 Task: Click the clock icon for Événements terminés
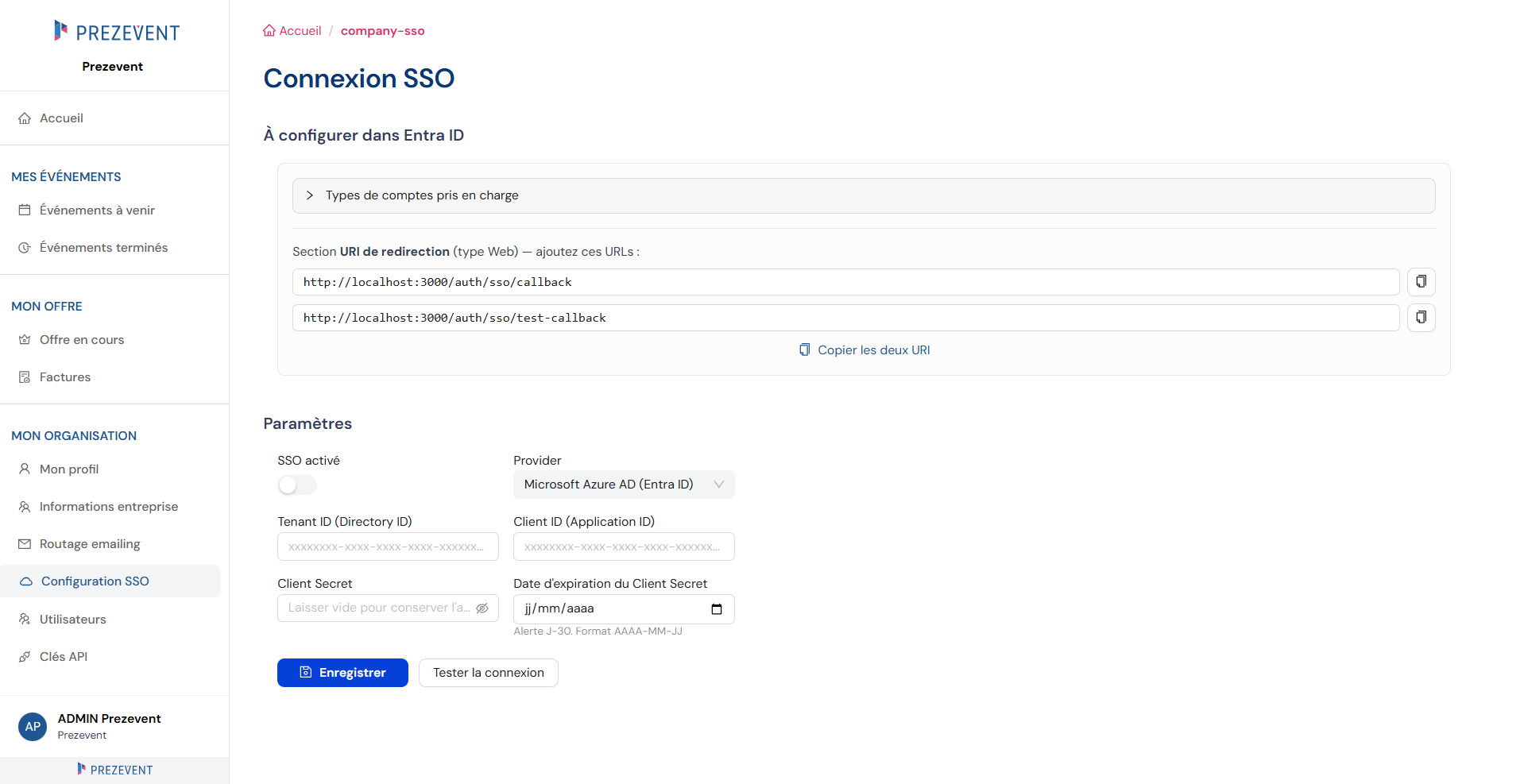click(25, 248)
